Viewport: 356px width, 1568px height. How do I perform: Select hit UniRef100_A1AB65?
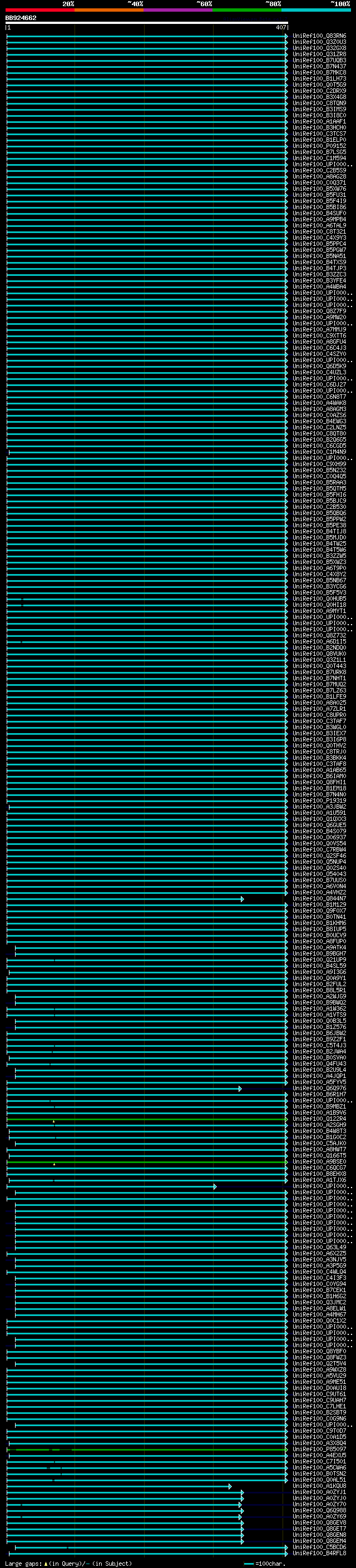coord(319,770)
